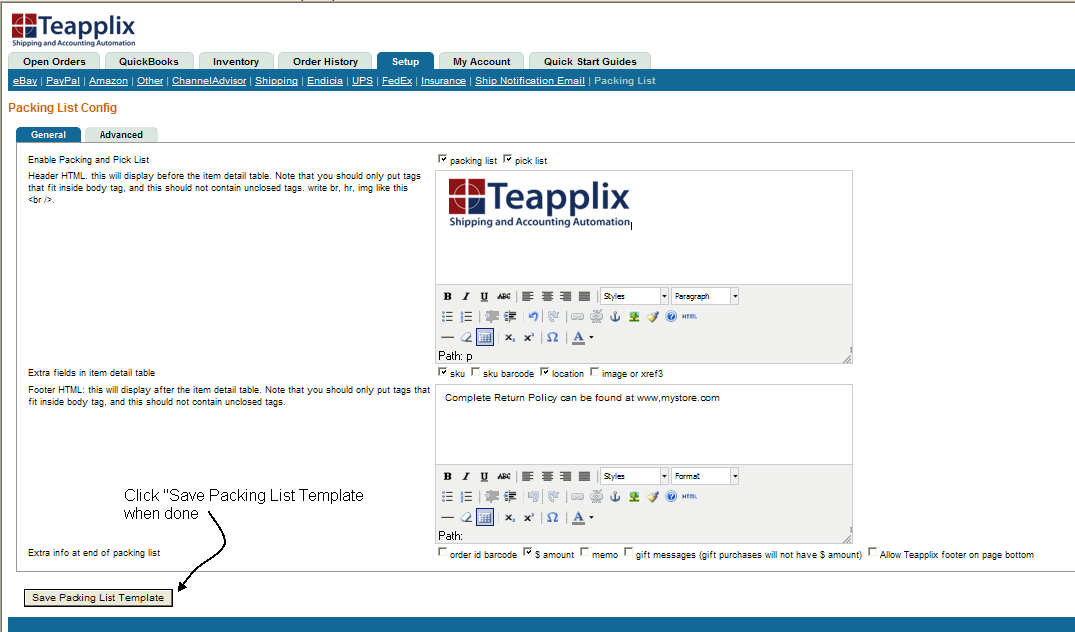Align text left in the header editor

pos(527,296)
